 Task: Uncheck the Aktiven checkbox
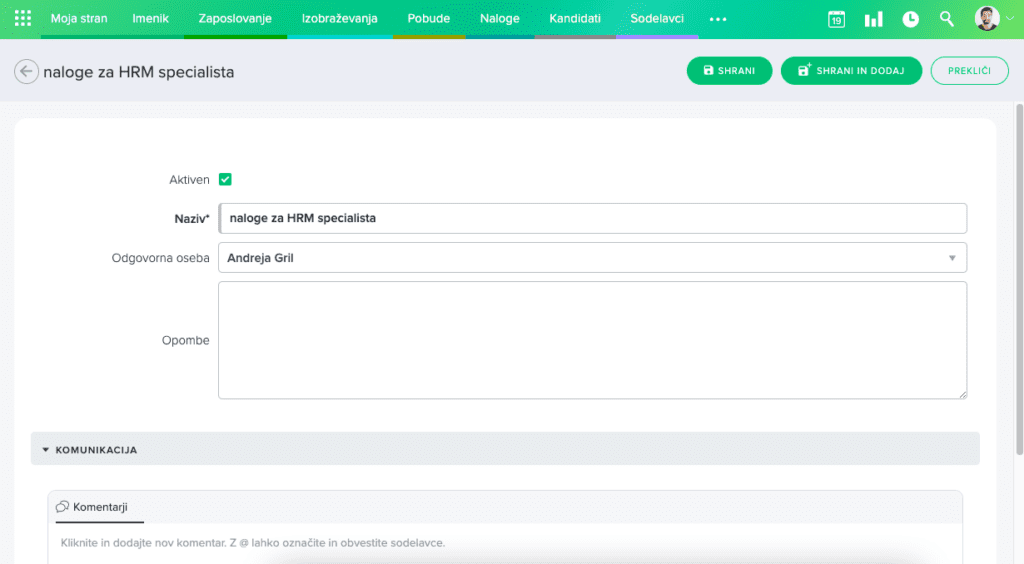[225, 180]
